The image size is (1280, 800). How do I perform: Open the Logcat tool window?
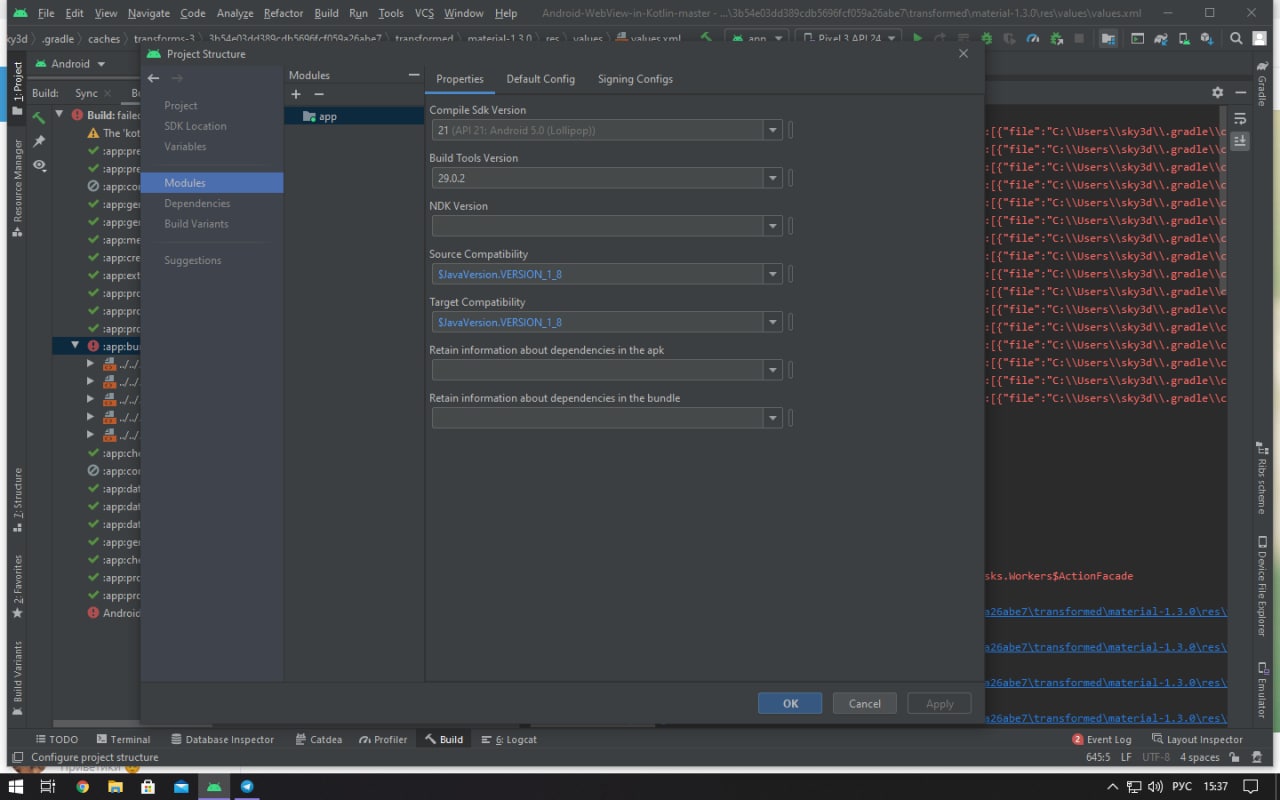[x=509, y=739]
